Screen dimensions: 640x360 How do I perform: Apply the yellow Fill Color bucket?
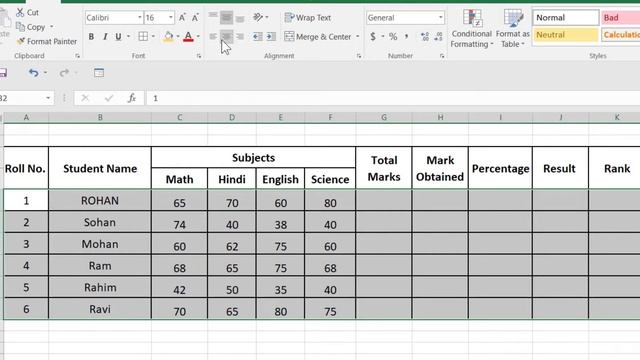pos(168,37)
